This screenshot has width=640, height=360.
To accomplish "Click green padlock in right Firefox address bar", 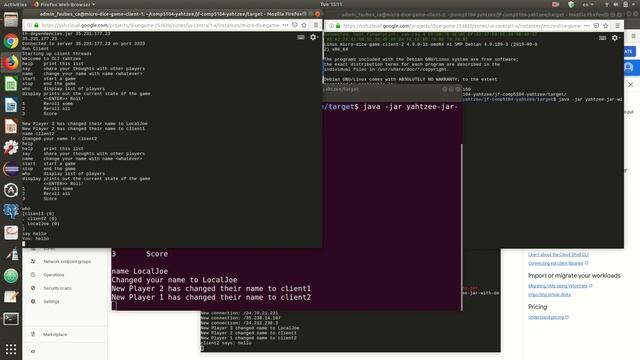I will [338, 26].
